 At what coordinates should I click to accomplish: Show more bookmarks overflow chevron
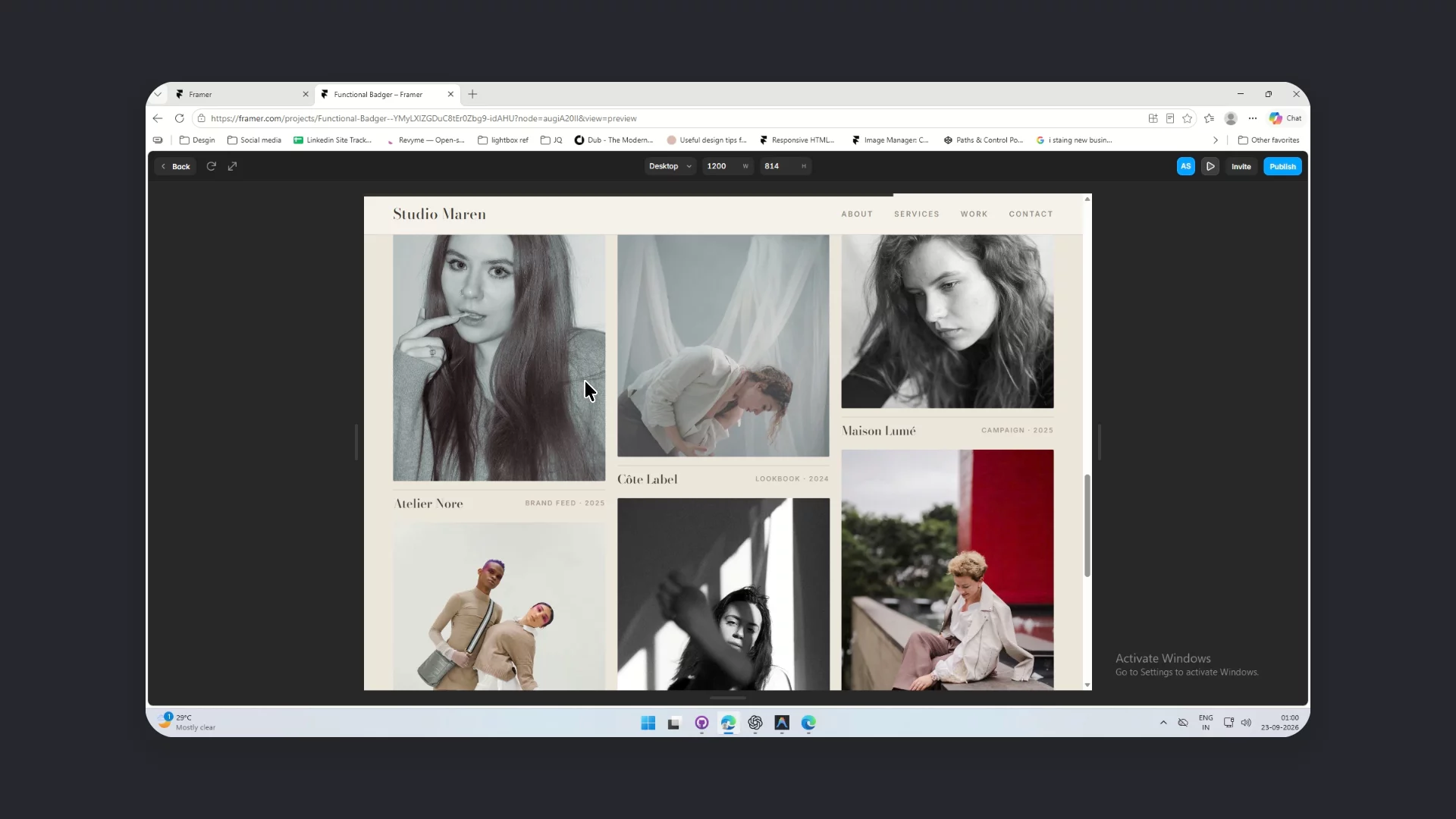(1216, 140)
